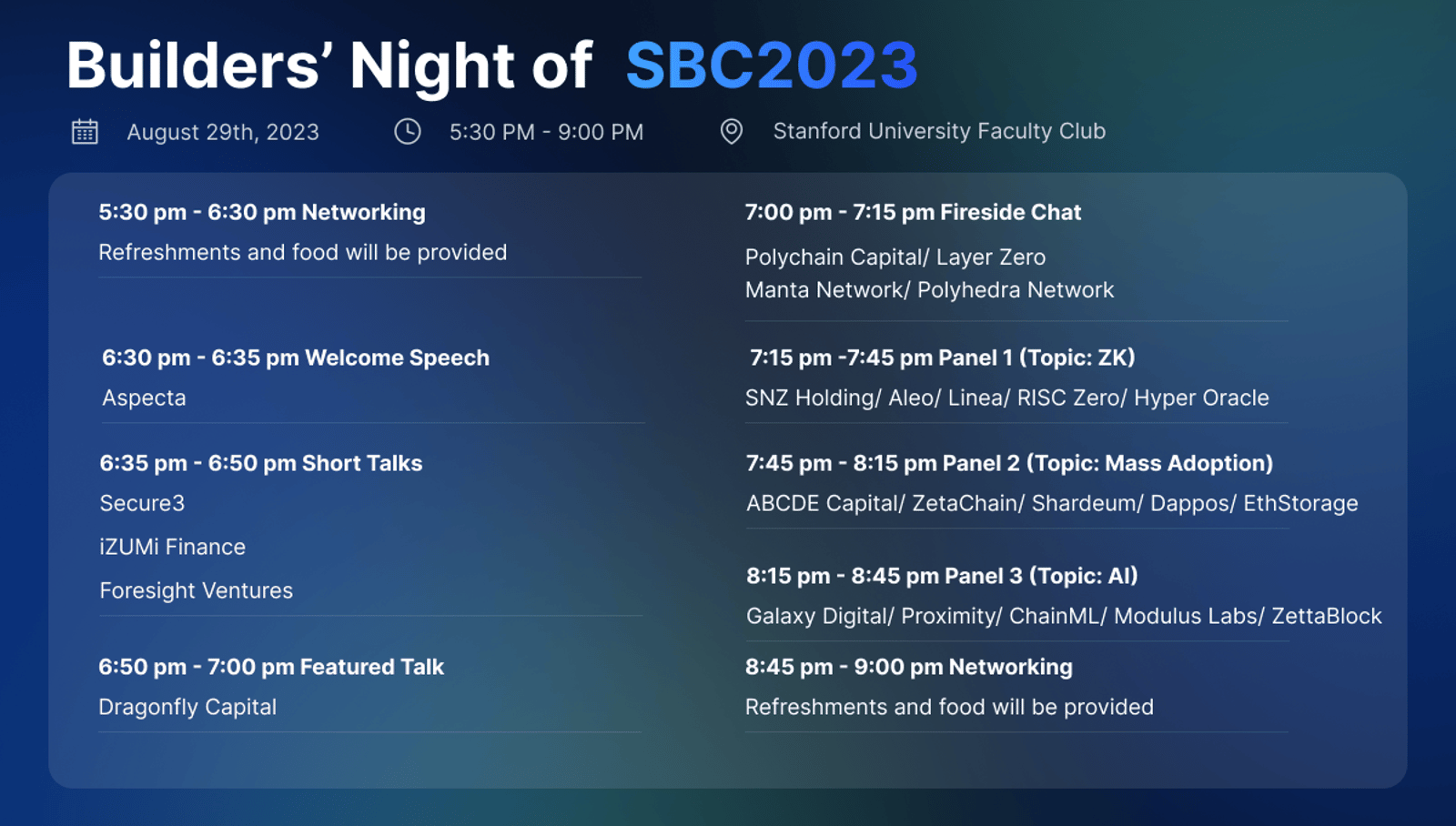The image size is (1456, 826).
Task: Click Foresight Ventures entry
Action: pos(197,590)
